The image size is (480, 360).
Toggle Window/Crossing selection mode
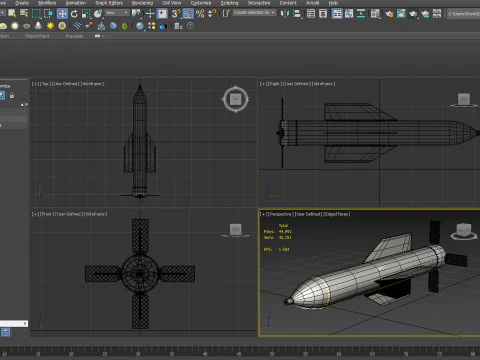(x=49, y=14)
